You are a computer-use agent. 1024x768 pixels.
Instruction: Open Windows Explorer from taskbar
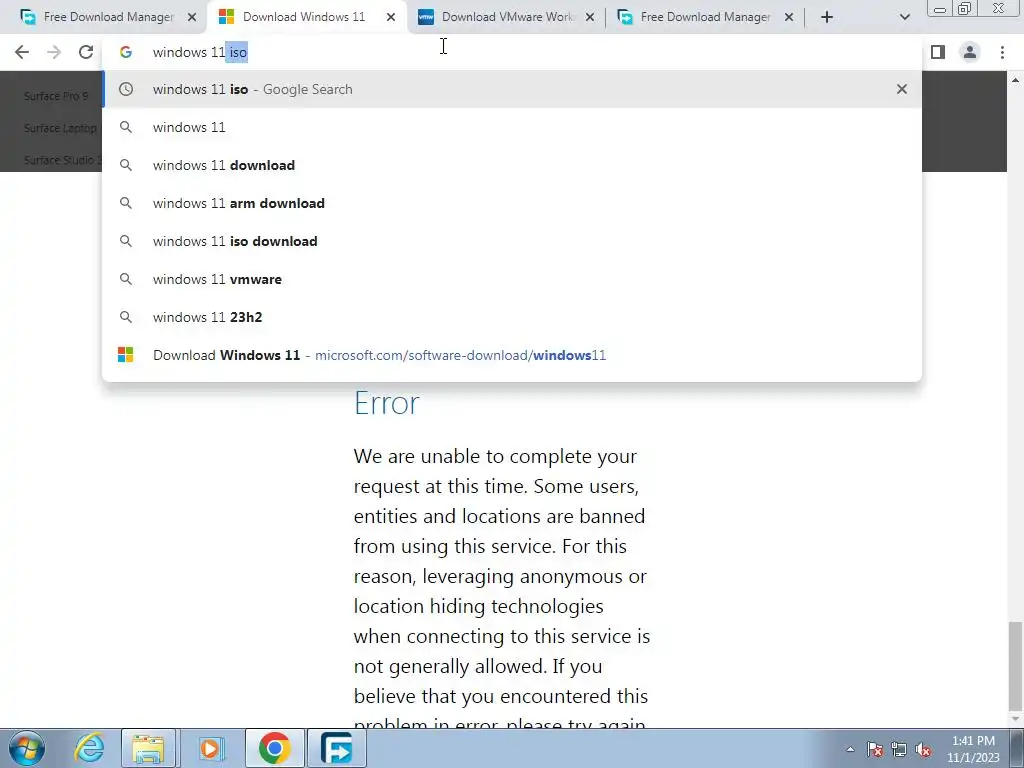pos(148,748)
